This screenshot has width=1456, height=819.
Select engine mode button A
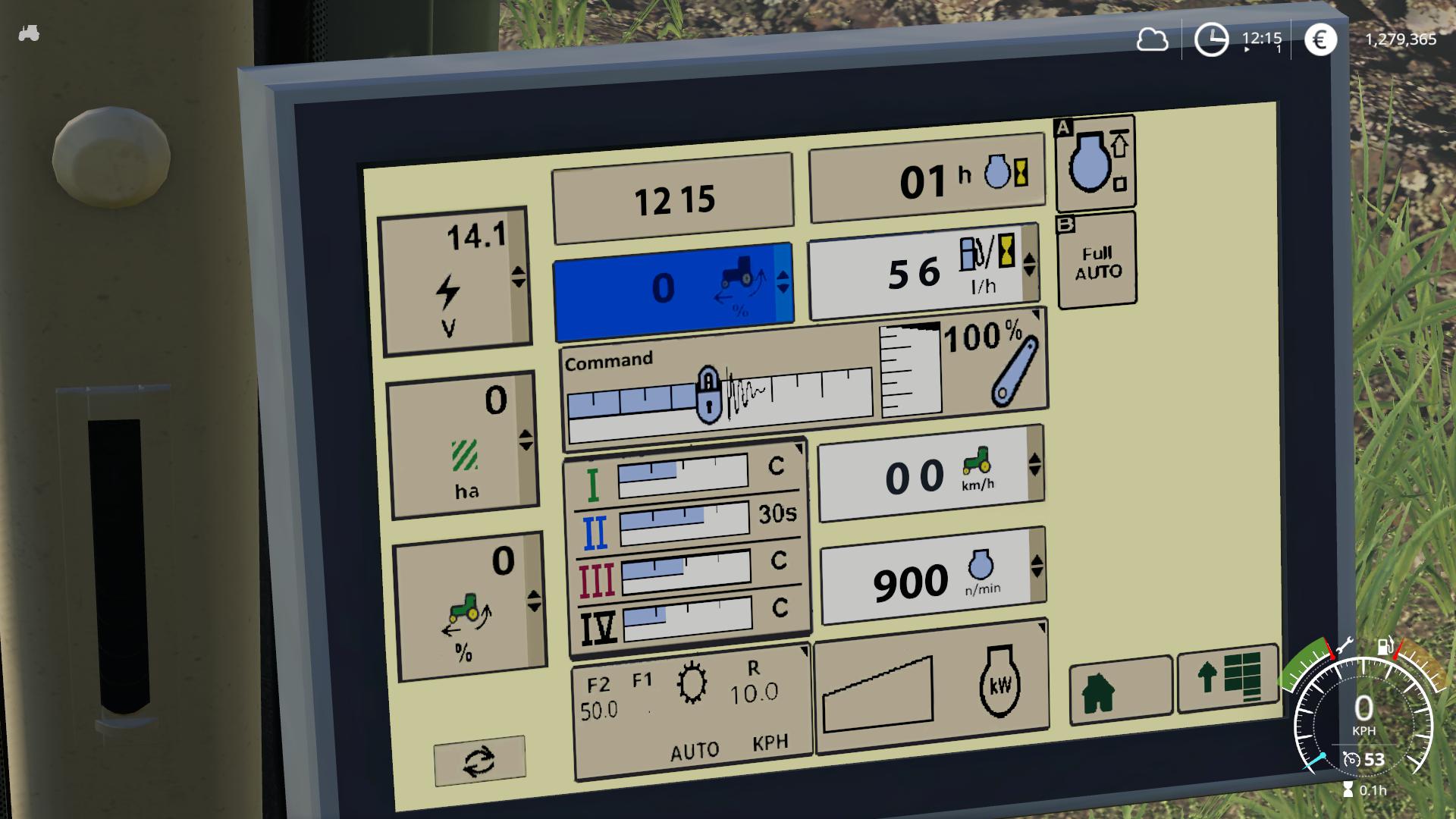pos(1095,162)
